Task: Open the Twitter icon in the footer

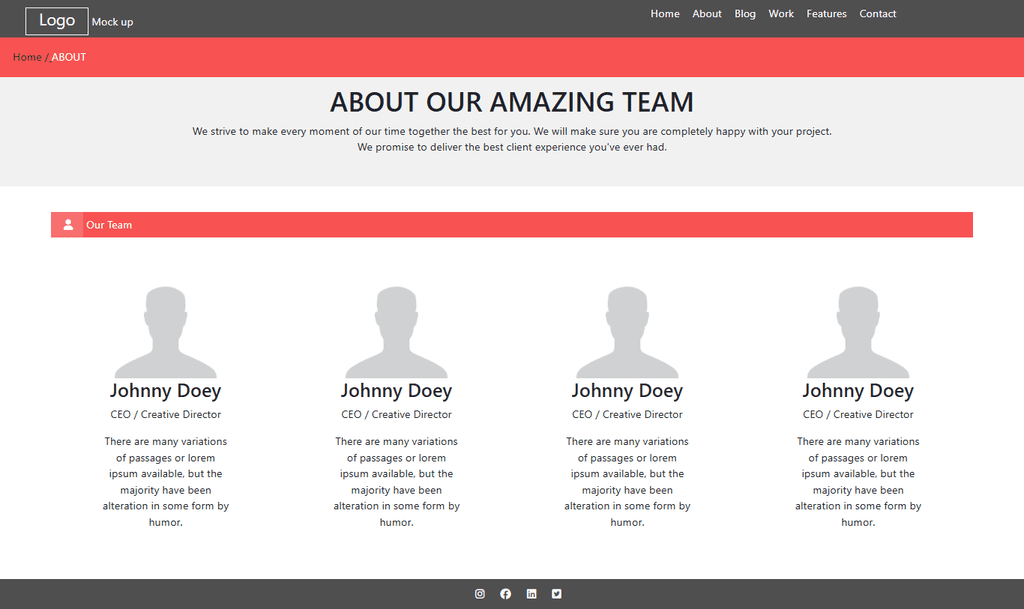Action: click(556, 594)
